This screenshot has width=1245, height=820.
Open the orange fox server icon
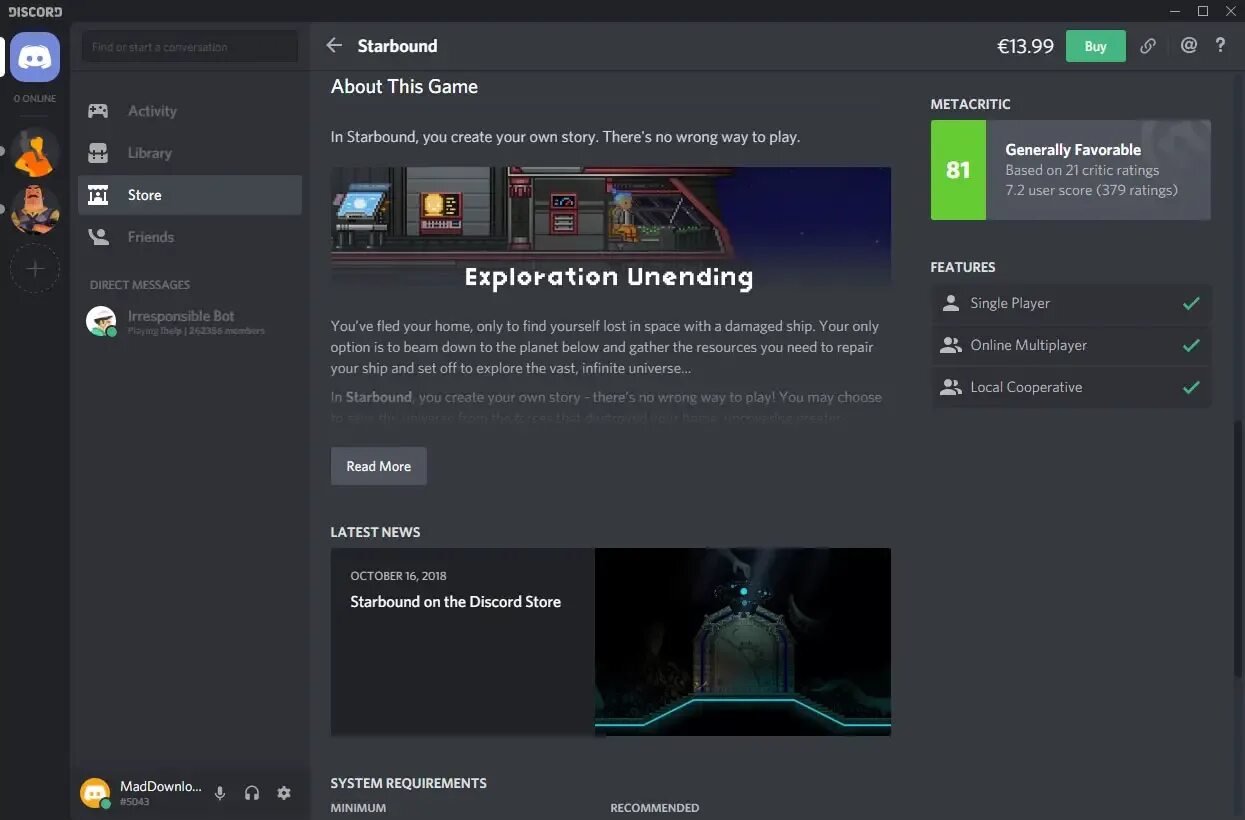pos(35,153)
